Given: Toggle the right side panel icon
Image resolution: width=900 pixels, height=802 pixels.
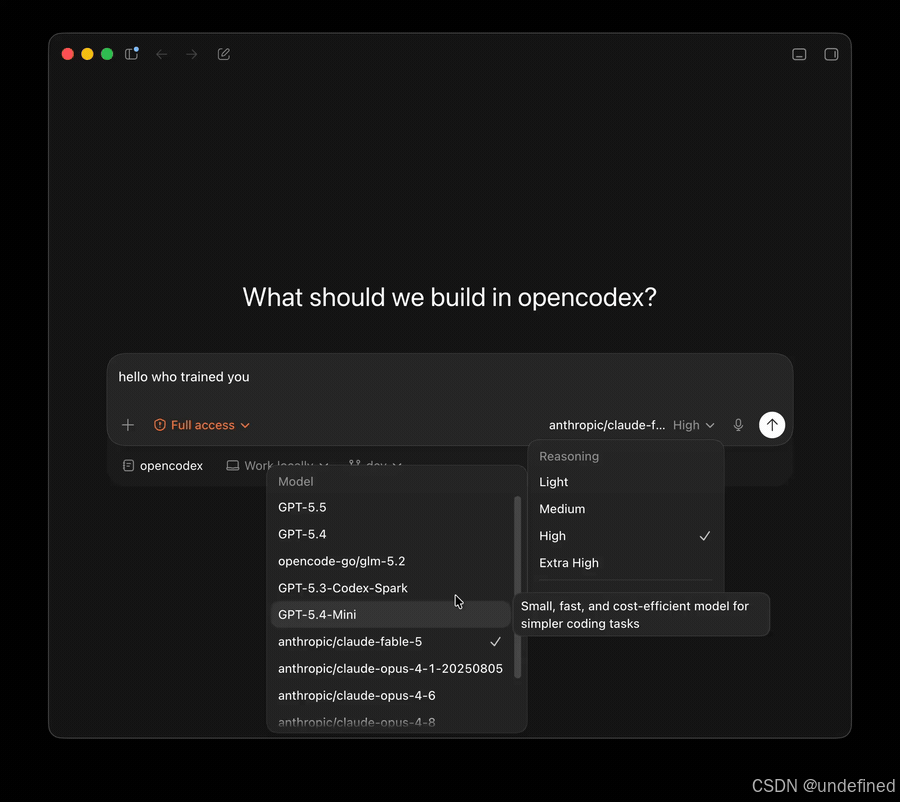Looking at the screenshot, I should 831,54.
